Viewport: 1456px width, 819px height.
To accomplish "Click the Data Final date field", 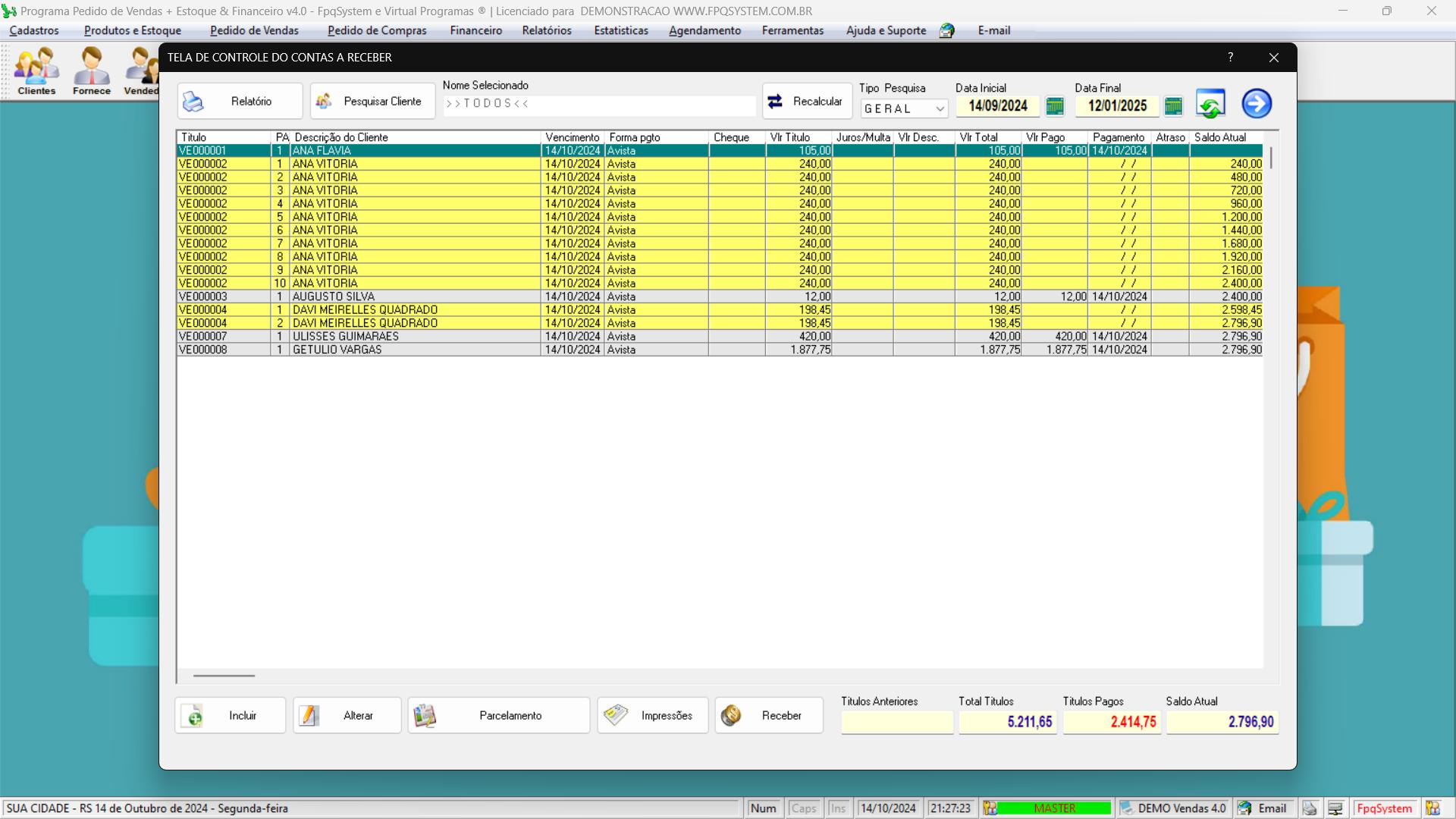I will 1117,106.
